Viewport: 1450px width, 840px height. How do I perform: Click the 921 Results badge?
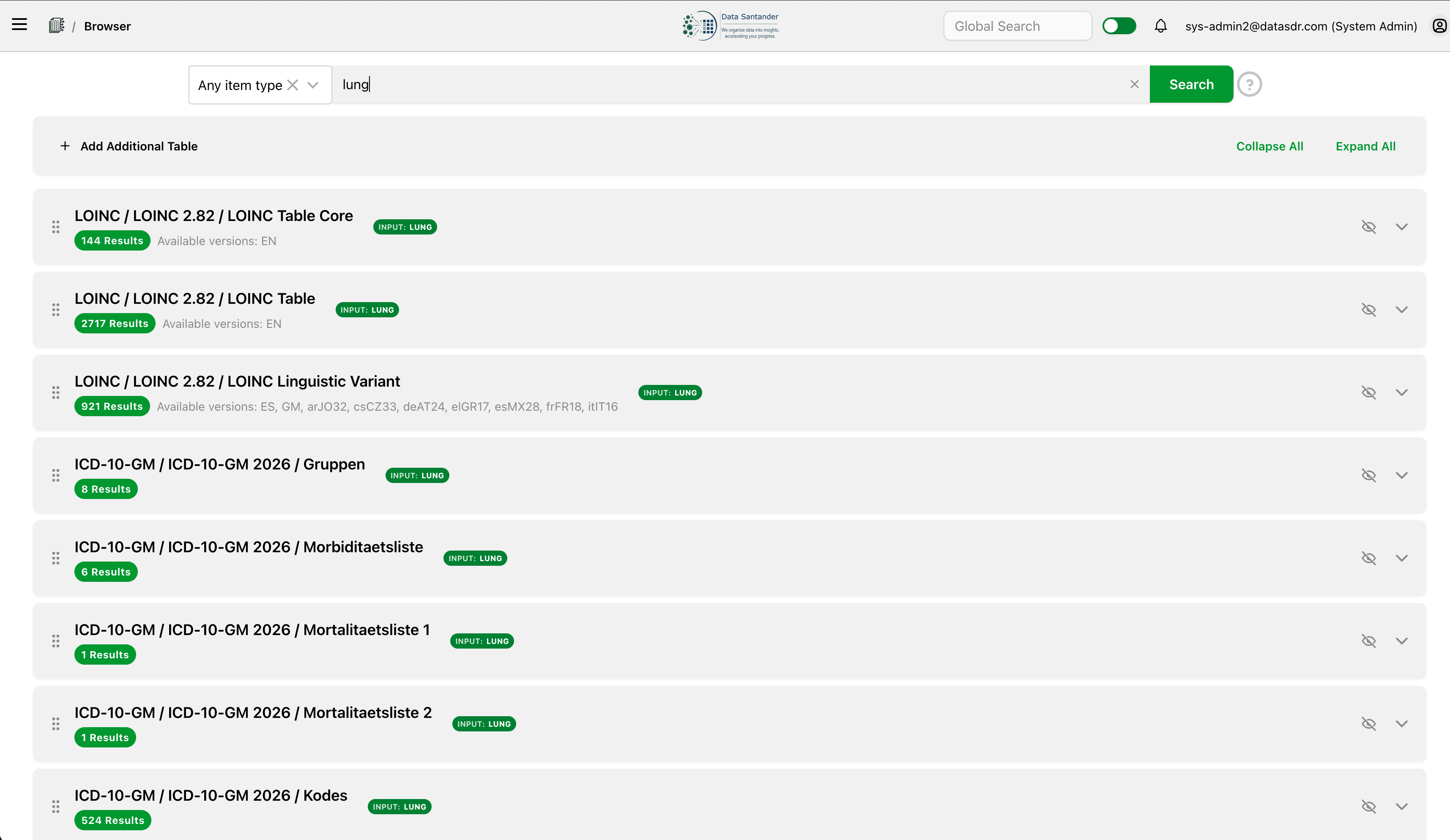pyautogui.click(x=112, y=406)
